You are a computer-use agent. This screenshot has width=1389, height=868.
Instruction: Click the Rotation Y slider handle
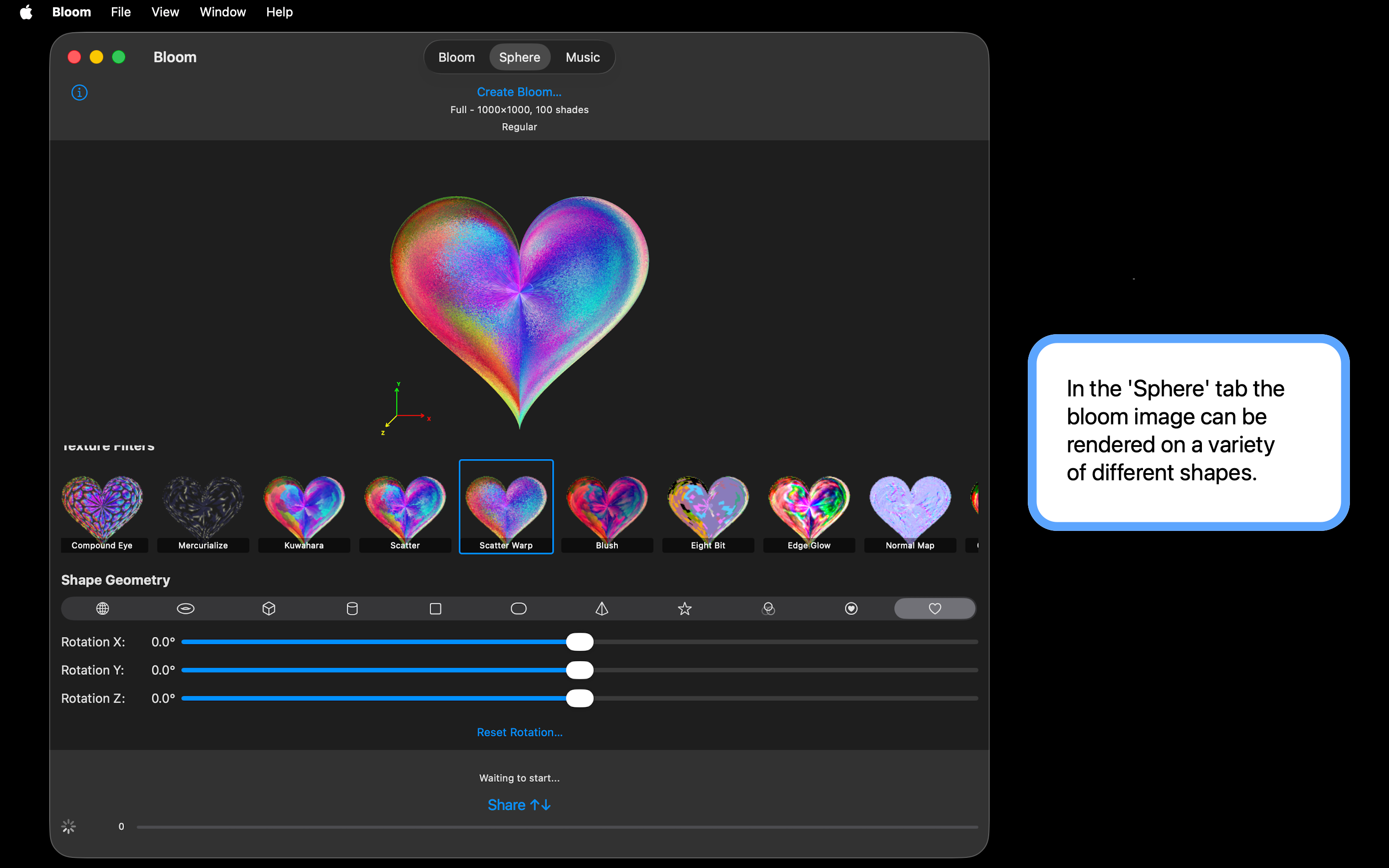[580, 670]
